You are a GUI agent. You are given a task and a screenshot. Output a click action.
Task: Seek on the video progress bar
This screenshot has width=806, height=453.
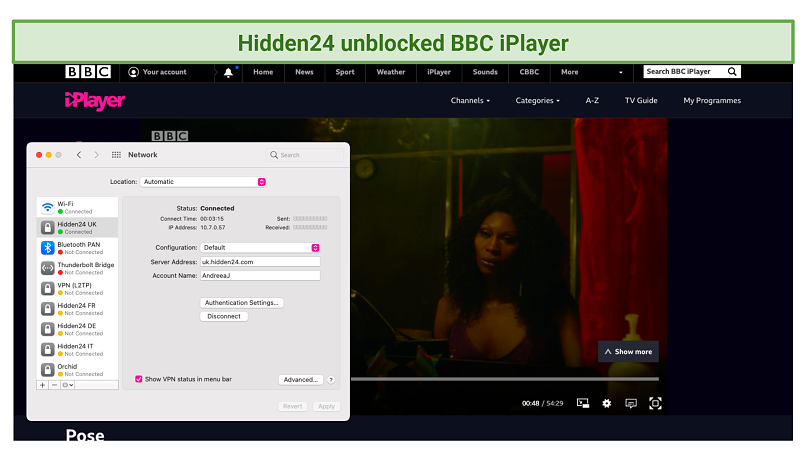(505, 379)
